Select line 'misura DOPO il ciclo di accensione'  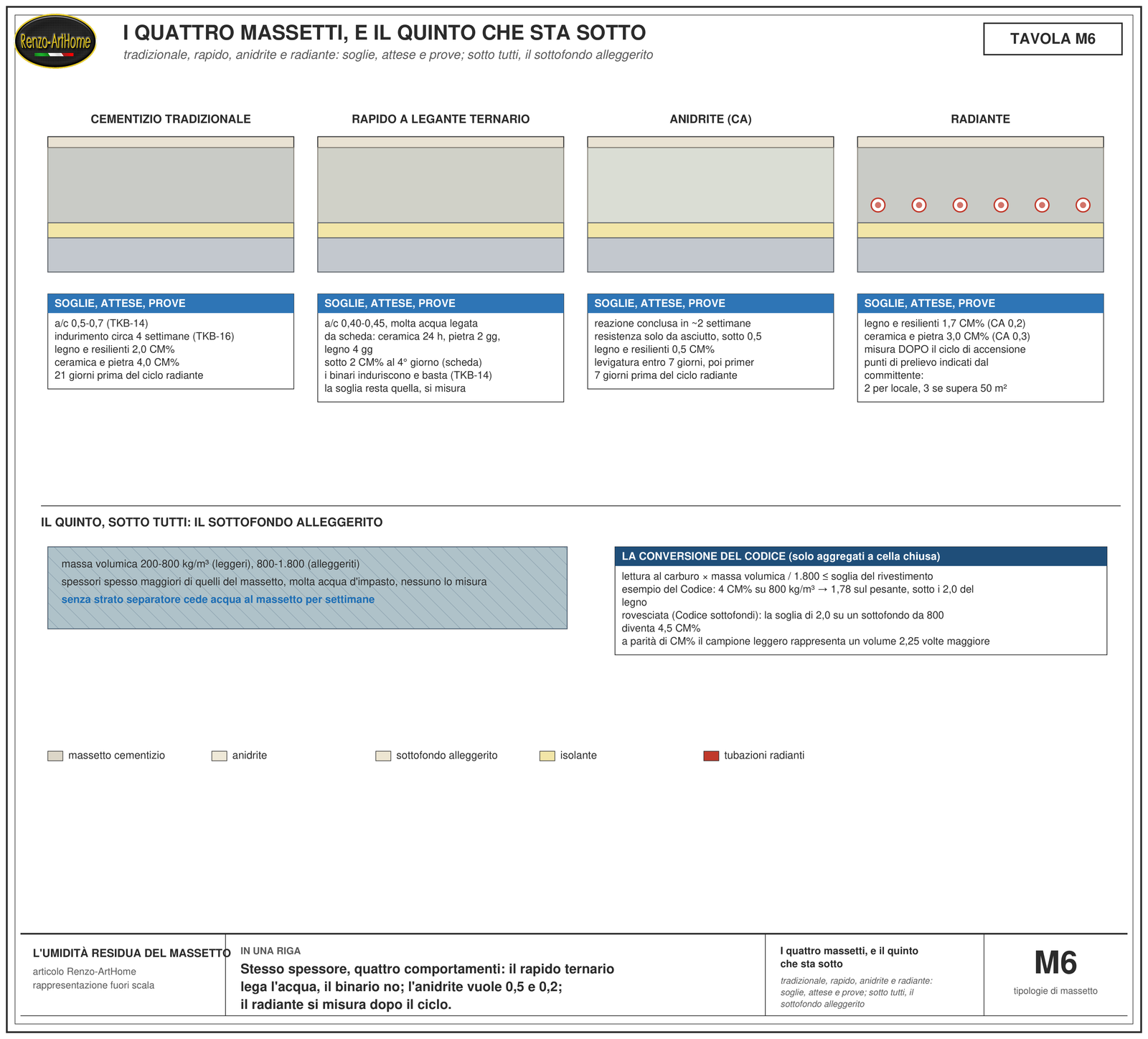coord(945,349)
